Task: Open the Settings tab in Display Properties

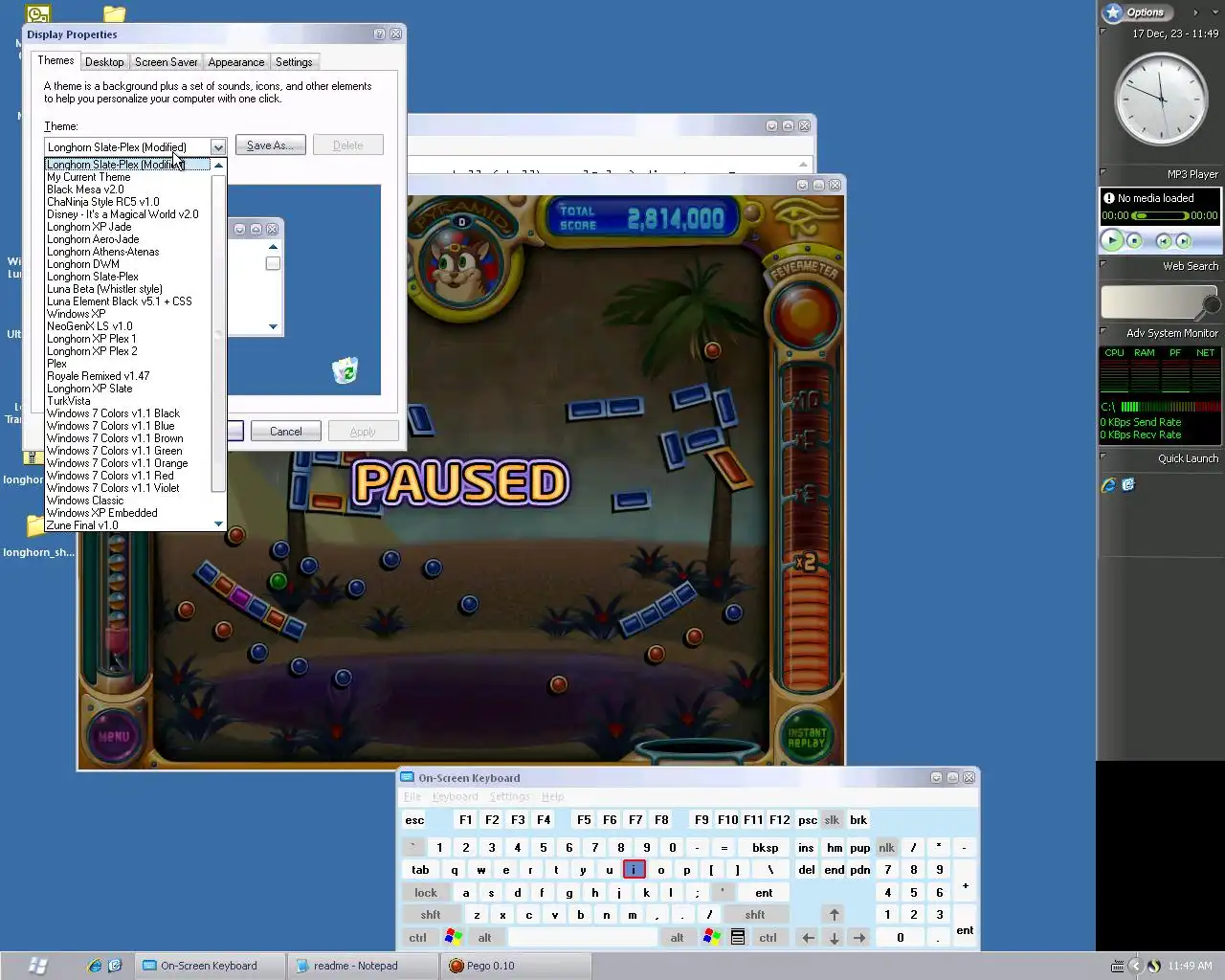Action: click(294, 62)
